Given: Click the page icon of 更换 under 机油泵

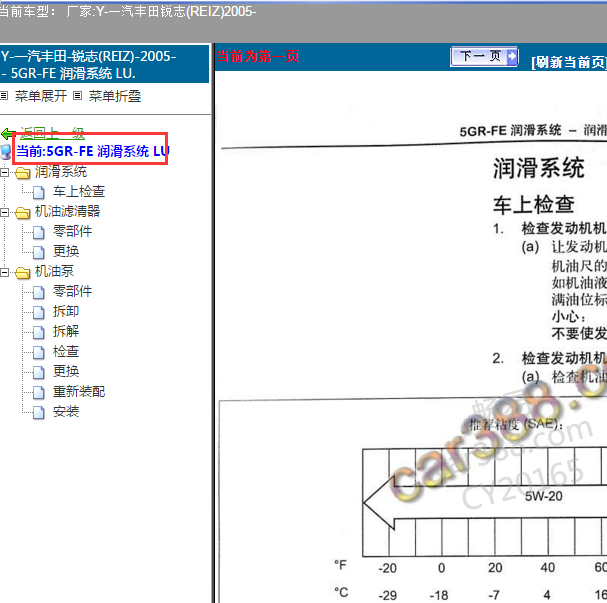Looking at the screenshot, I should click(x=38, y=372).
